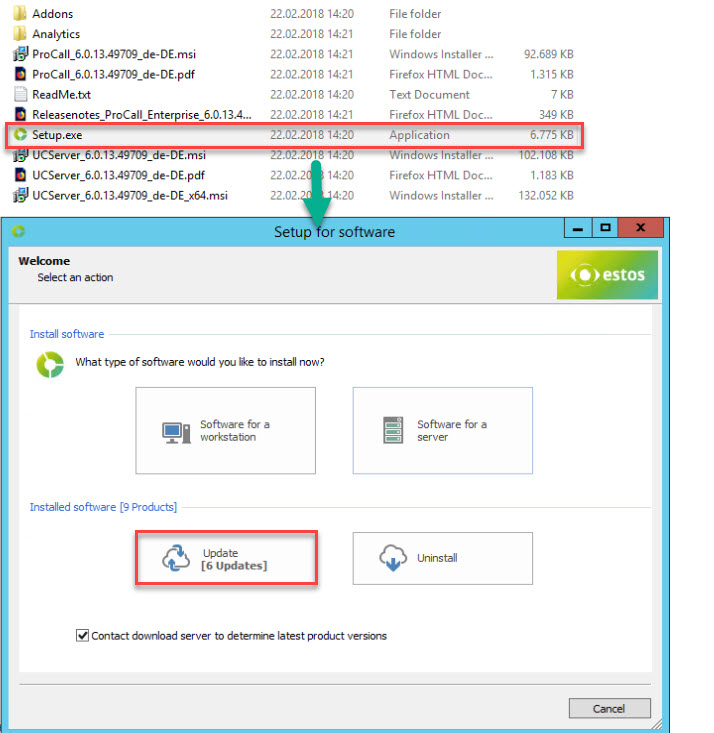Click the Uninstall option label
This screenshot has height=733, width=714.
click(x=438, y=558)
